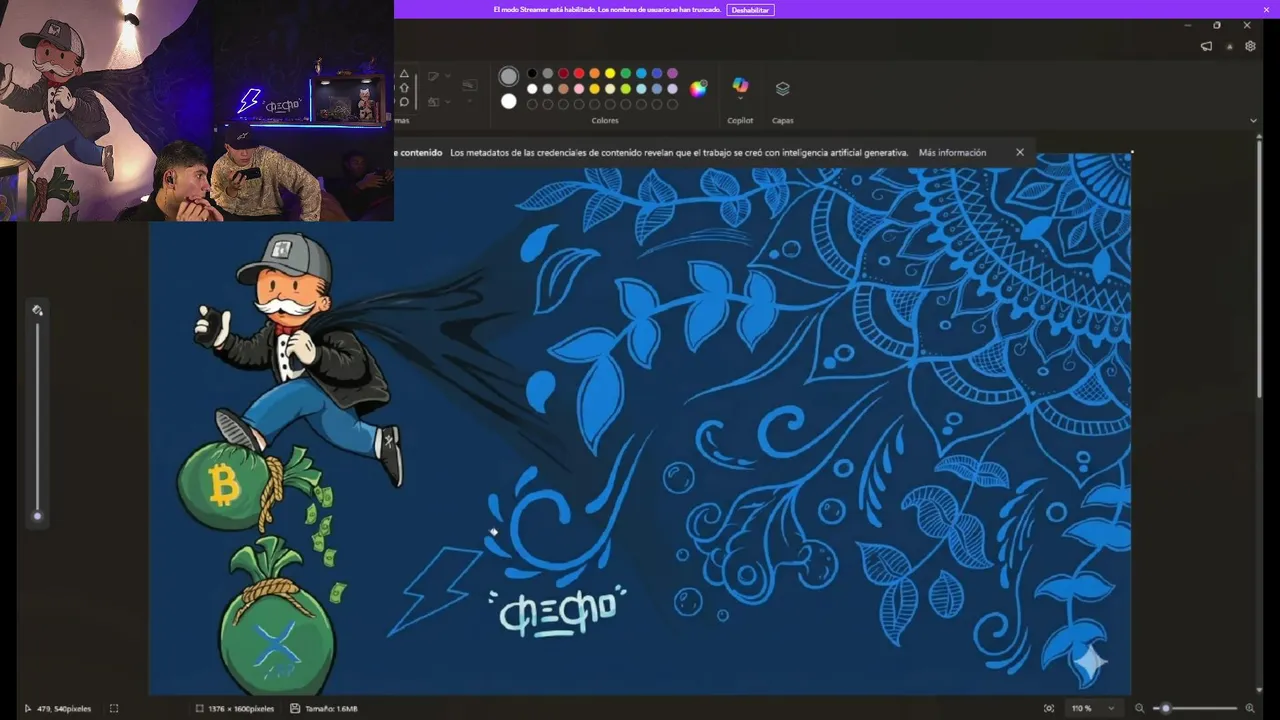Pick the indigo color swatch
Viewport: 1280px width, 720px height.
click(x=657, y=73)
